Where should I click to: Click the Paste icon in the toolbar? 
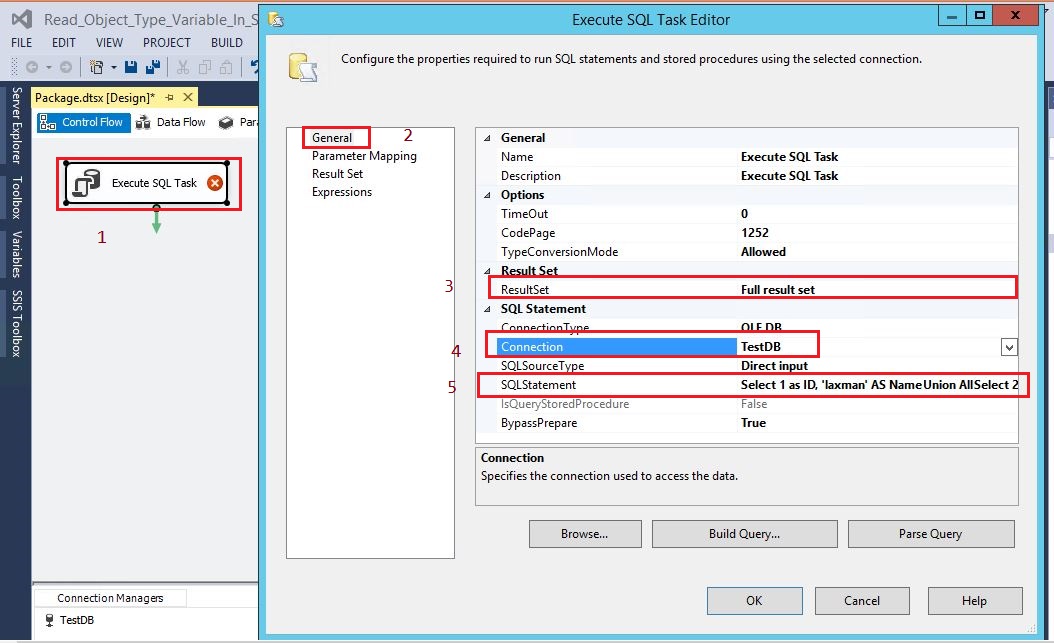[x=228, y=67]
